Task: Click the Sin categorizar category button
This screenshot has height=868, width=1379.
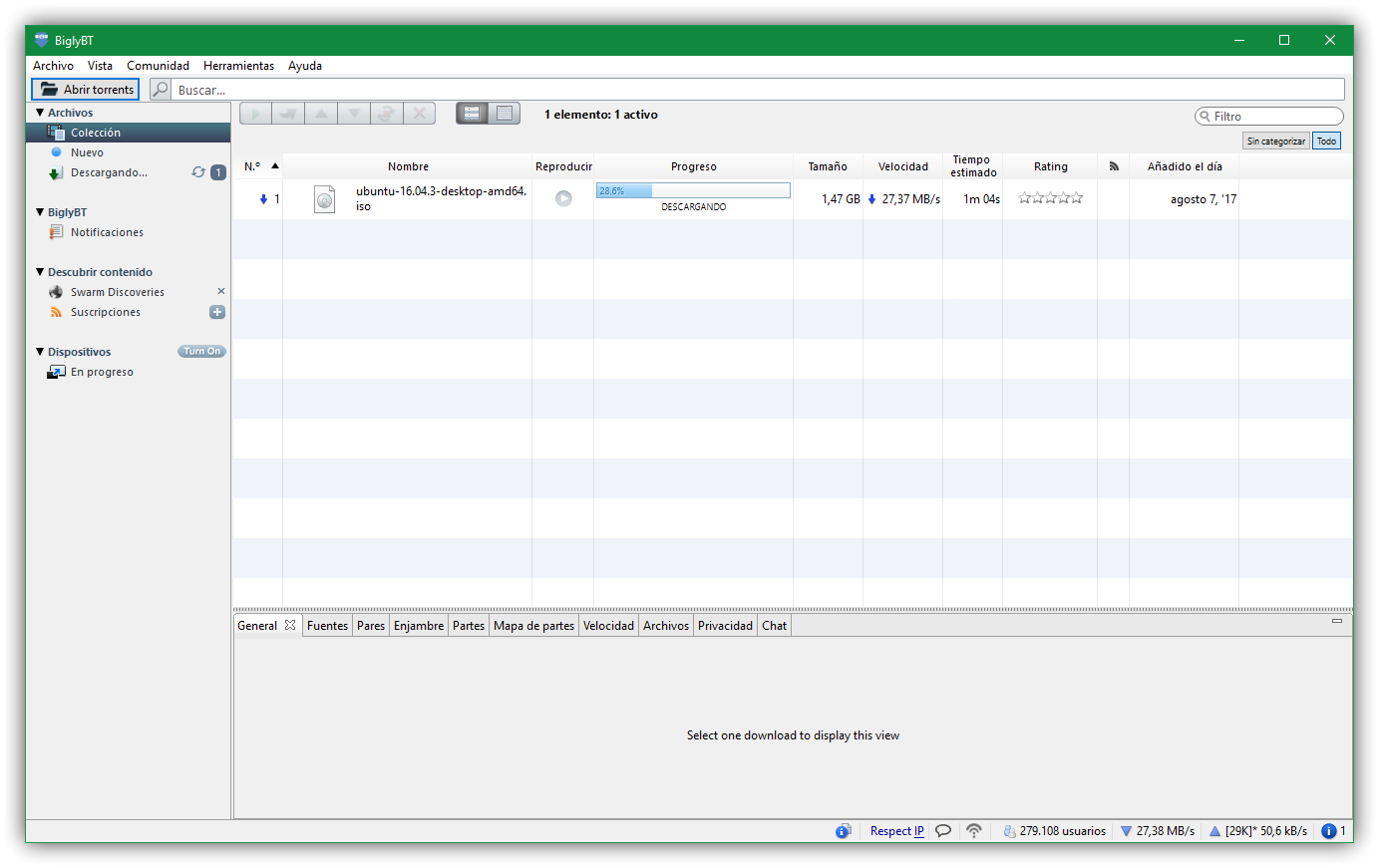Action: [x=1276, y=142]
